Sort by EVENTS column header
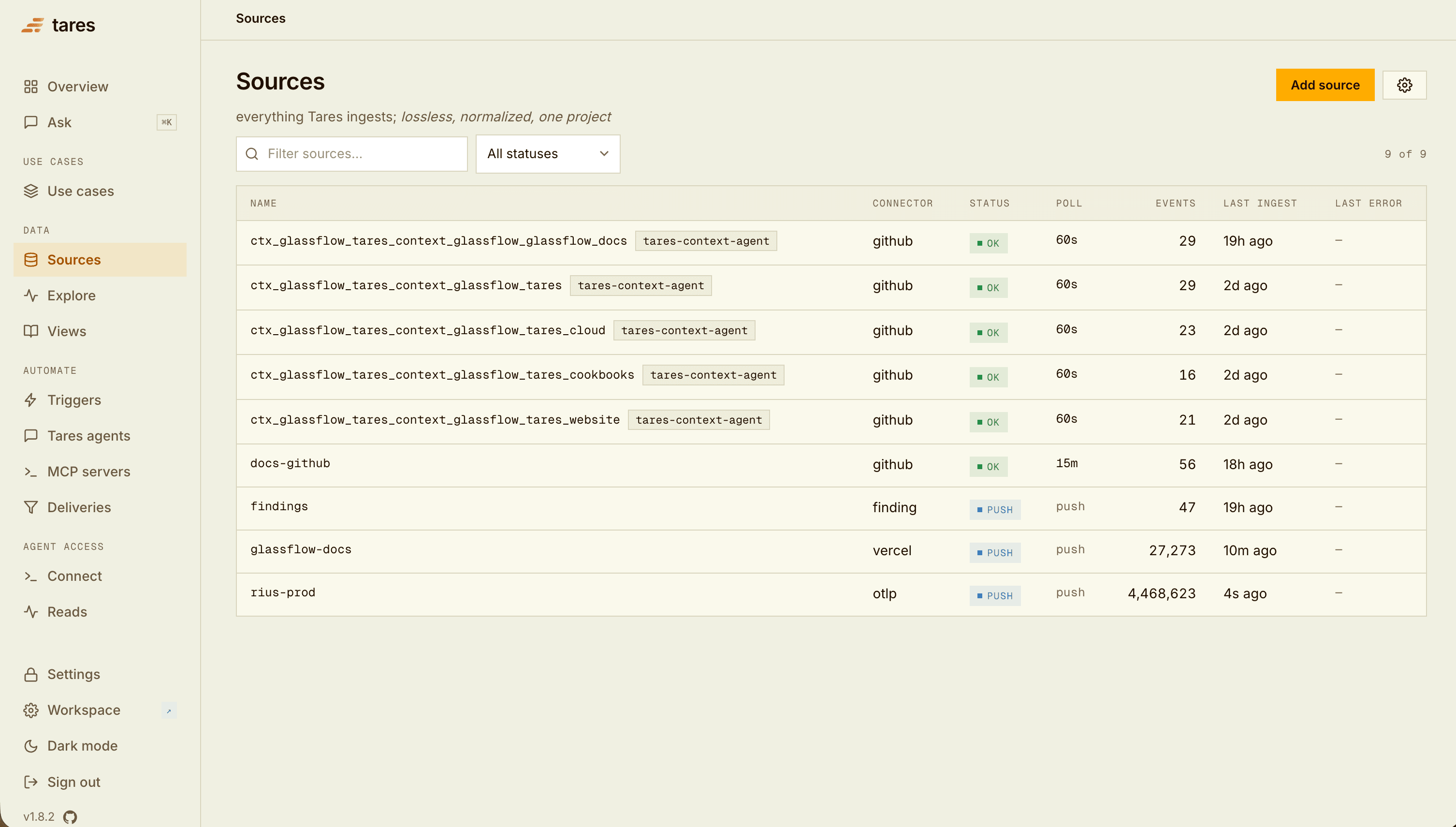1456x827 pixels. (1175, 203)
